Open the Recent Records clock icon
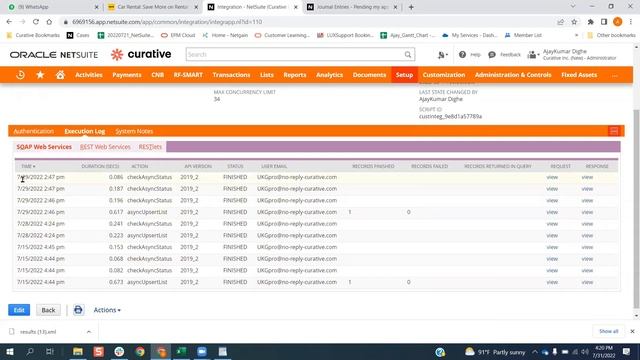Viewport: 640px width, 360px height. [x=20, y=75]
